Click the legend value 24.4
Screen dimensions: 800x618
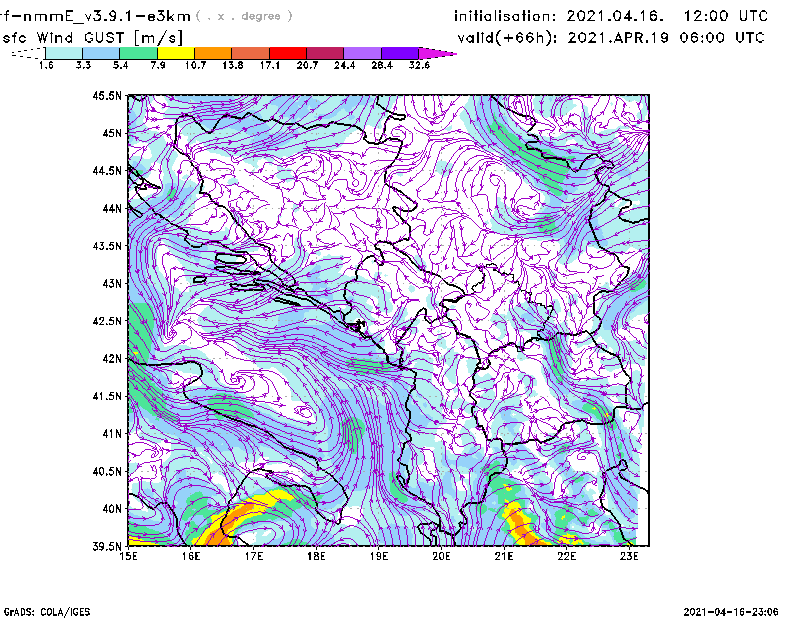point(344,65)
